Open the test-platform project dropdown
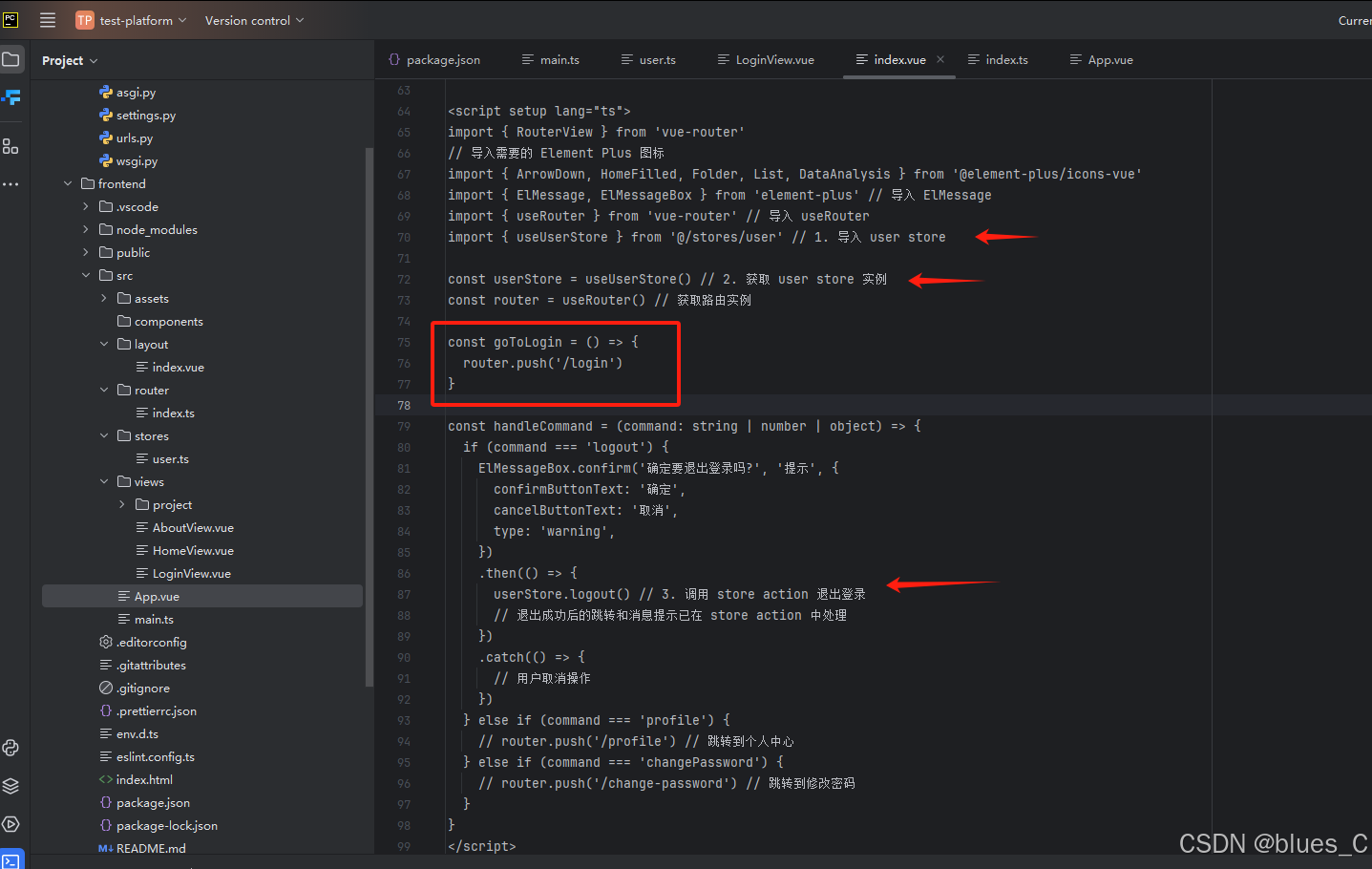 tap(143, 20)
